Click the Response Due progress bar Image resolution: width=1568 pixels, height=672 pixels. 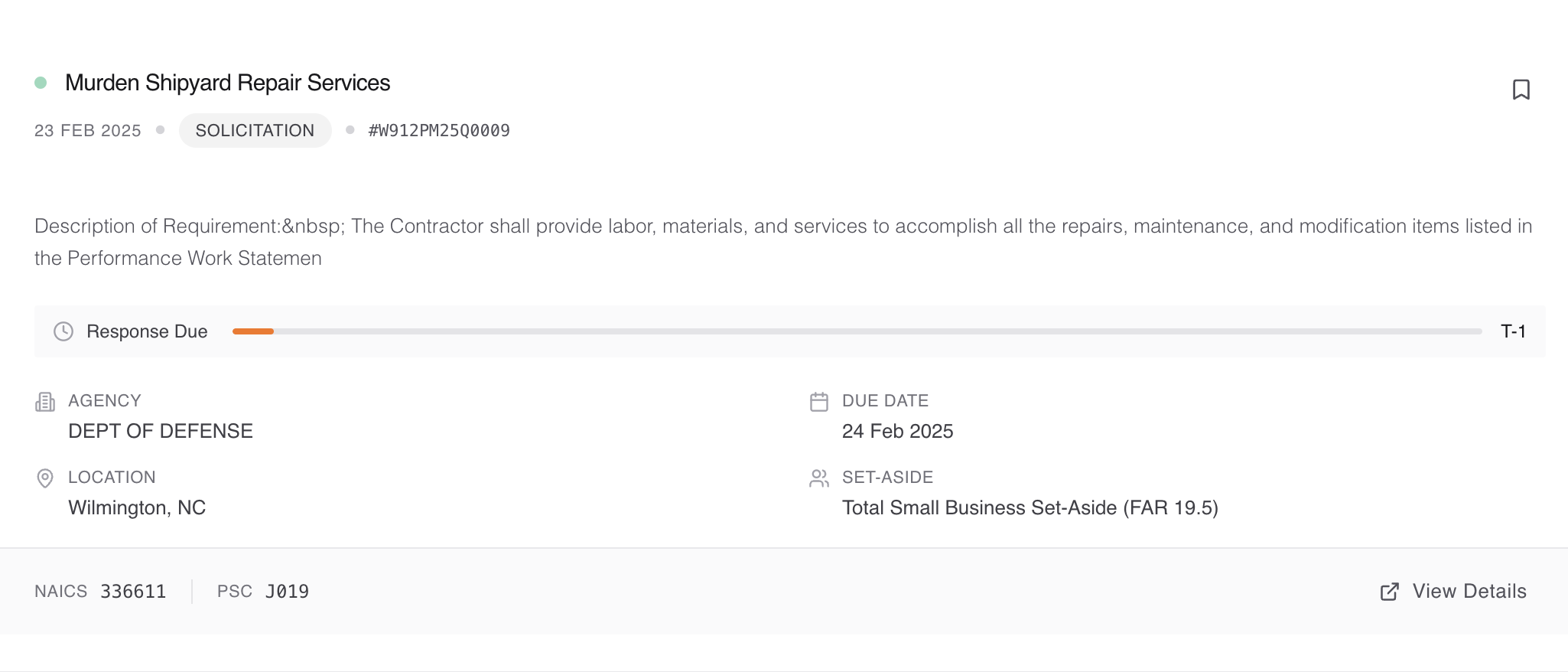[857, 331]
